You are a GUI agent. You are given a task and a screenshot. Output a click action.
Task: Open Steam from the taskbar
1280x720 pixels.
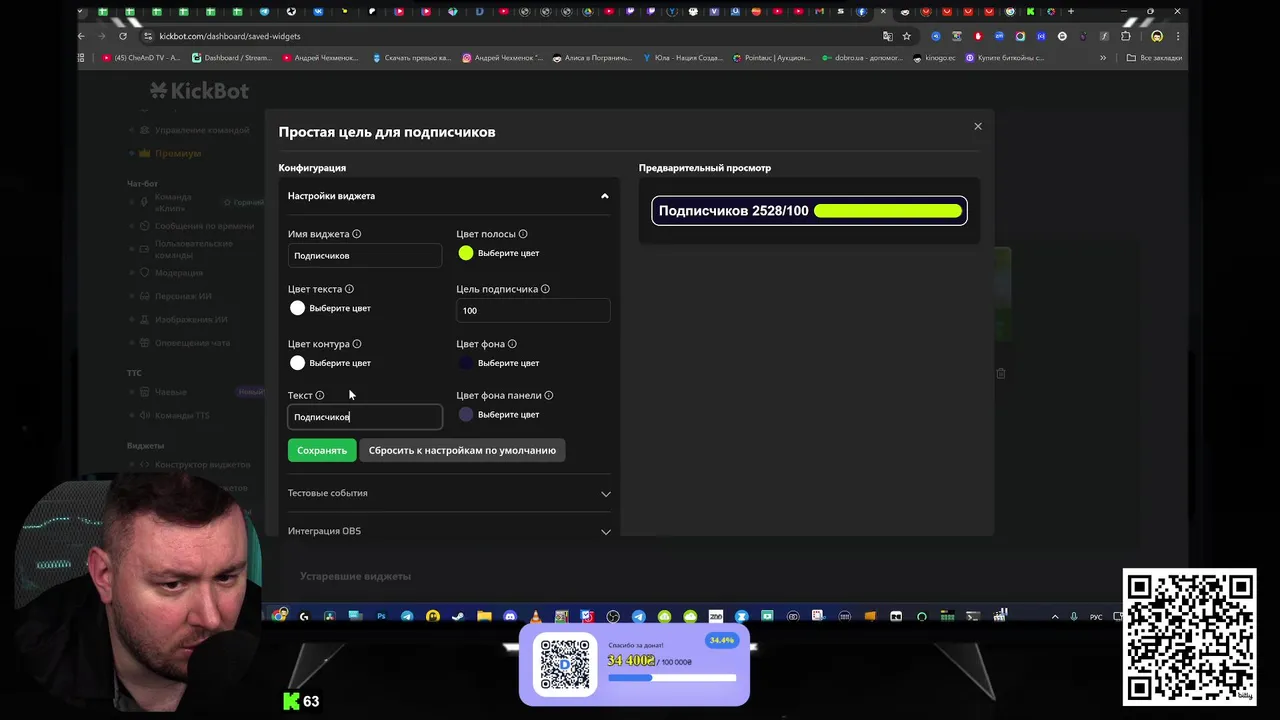click(x=458, y=616)
